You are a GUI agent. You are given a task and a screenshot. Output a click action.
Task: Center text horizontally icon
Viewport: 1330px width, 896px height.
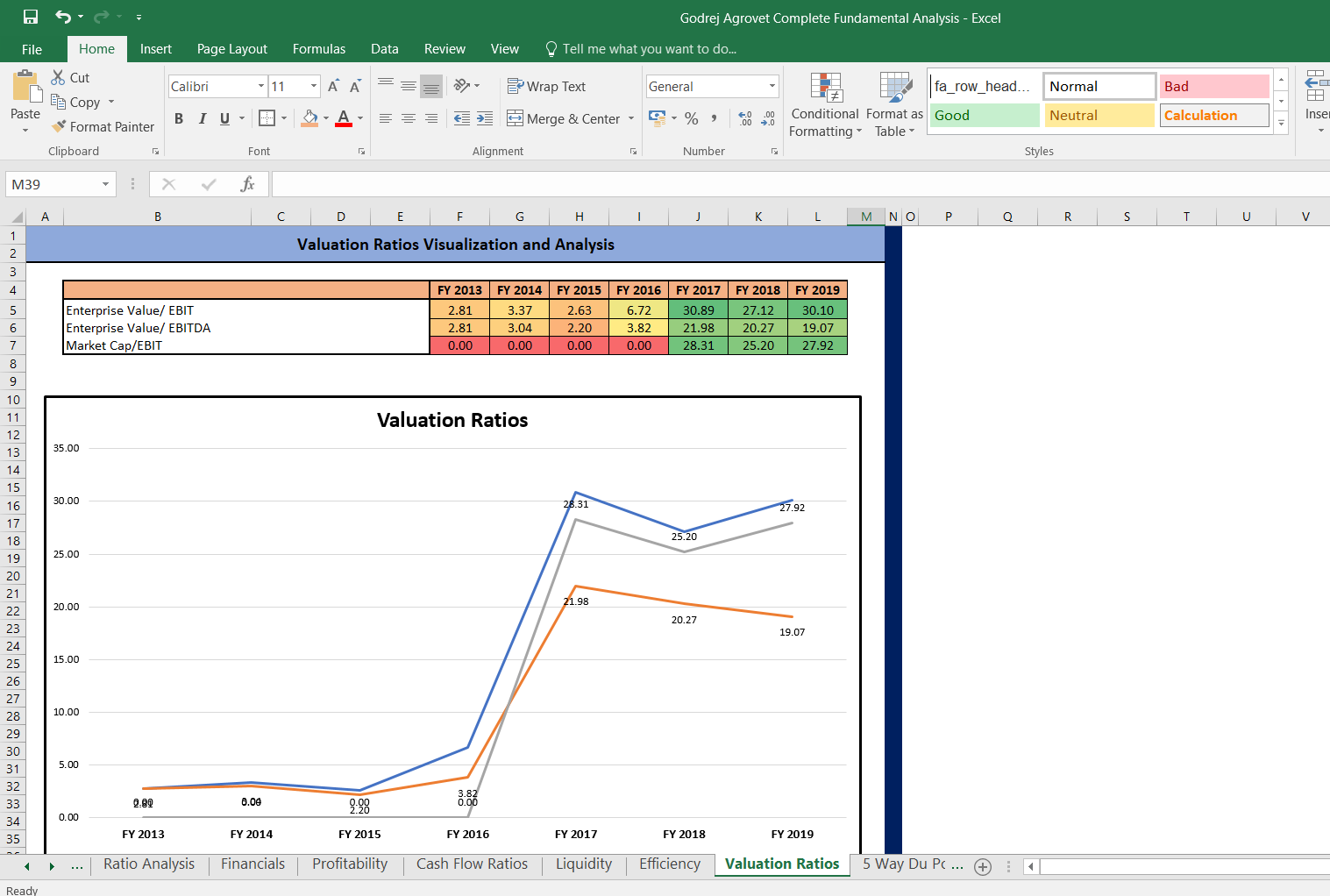[x=409, y=118]
